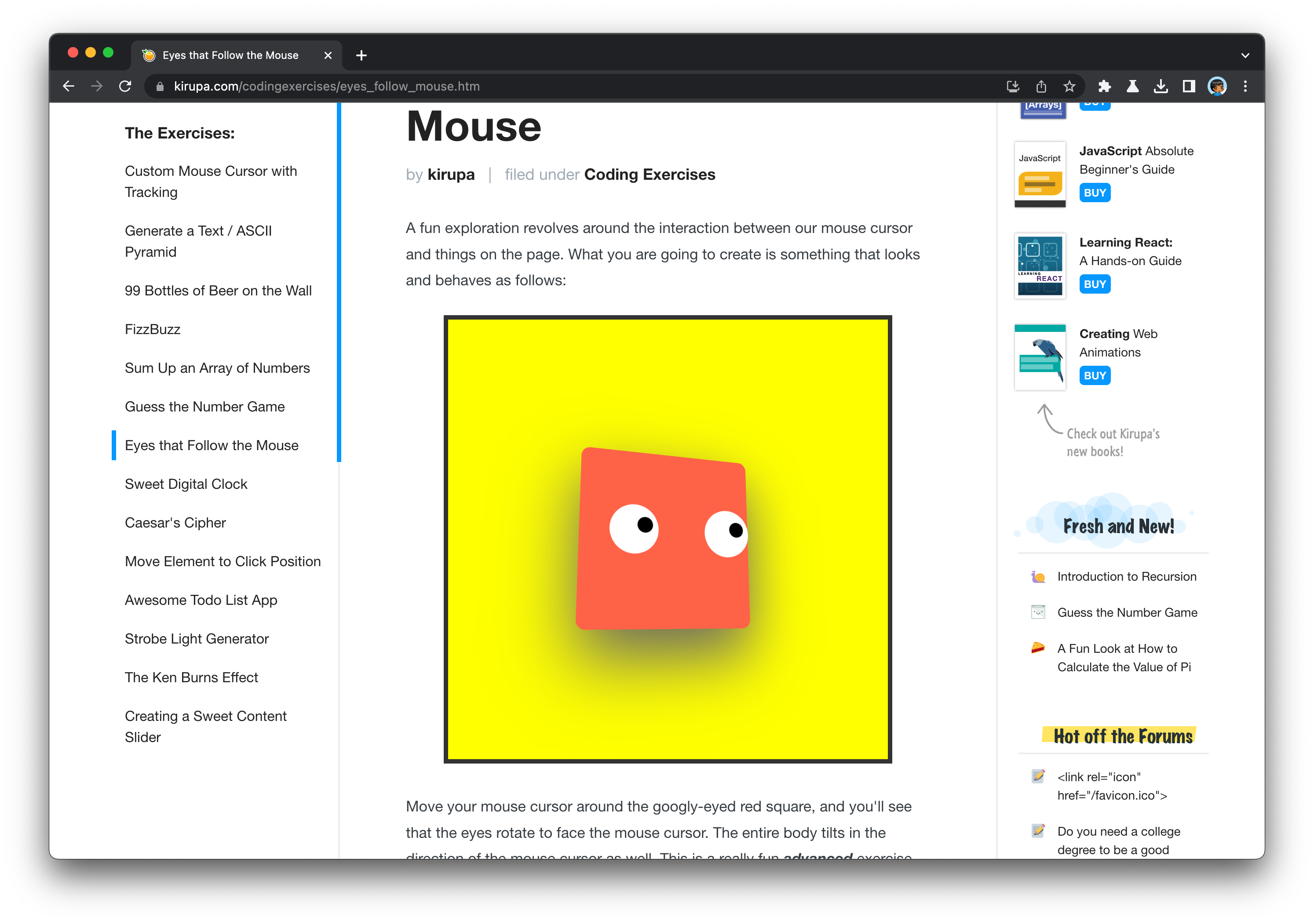Open the profile avatar menu
Viewport: 1314px width, 924px height.
1217,87
